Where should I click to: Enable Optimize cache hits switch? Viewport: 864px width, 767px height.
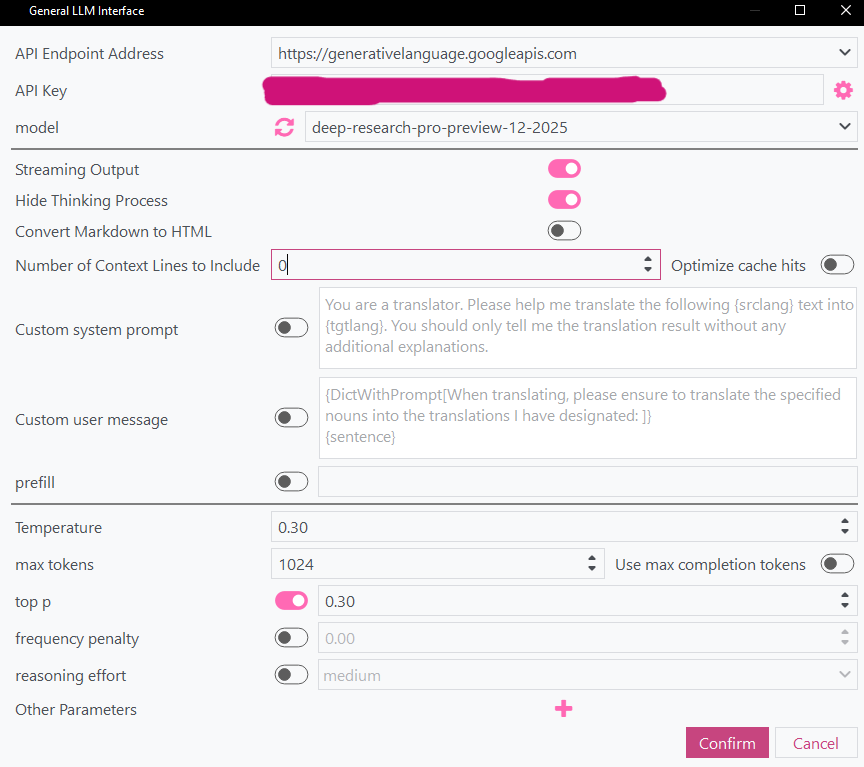point(837,265)
